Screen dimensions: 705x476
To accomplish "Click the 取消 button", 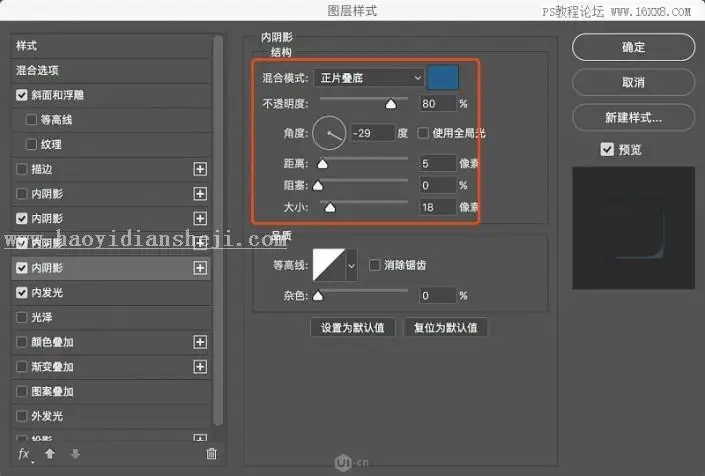I will point(633,82).
